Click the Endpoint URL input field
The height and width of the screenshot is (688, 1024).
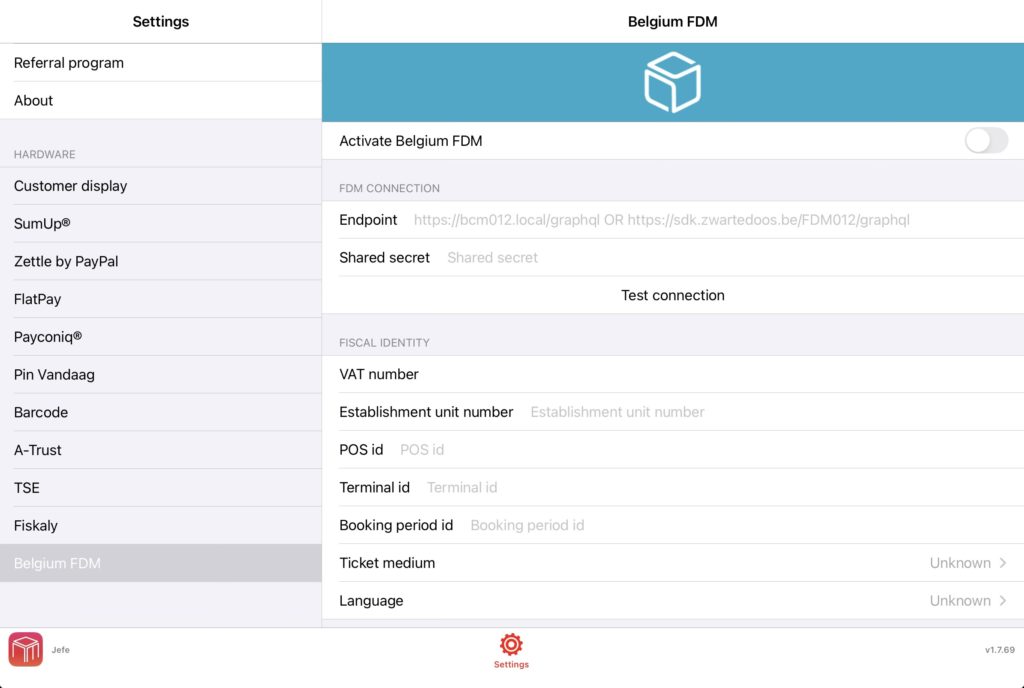pos(700,220)
